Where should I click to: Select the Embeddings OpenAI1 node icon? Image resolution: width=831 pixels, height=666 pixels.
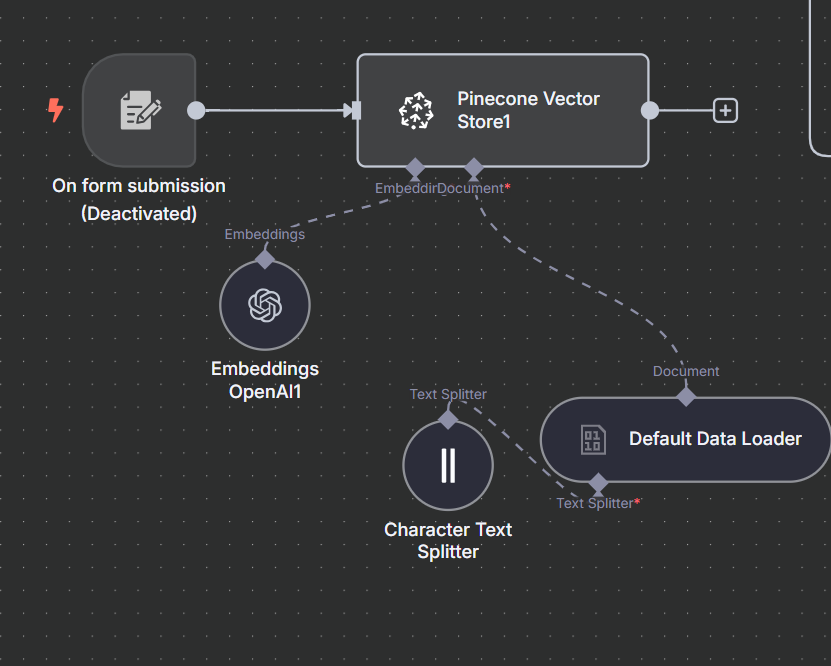tap(265, 305)
